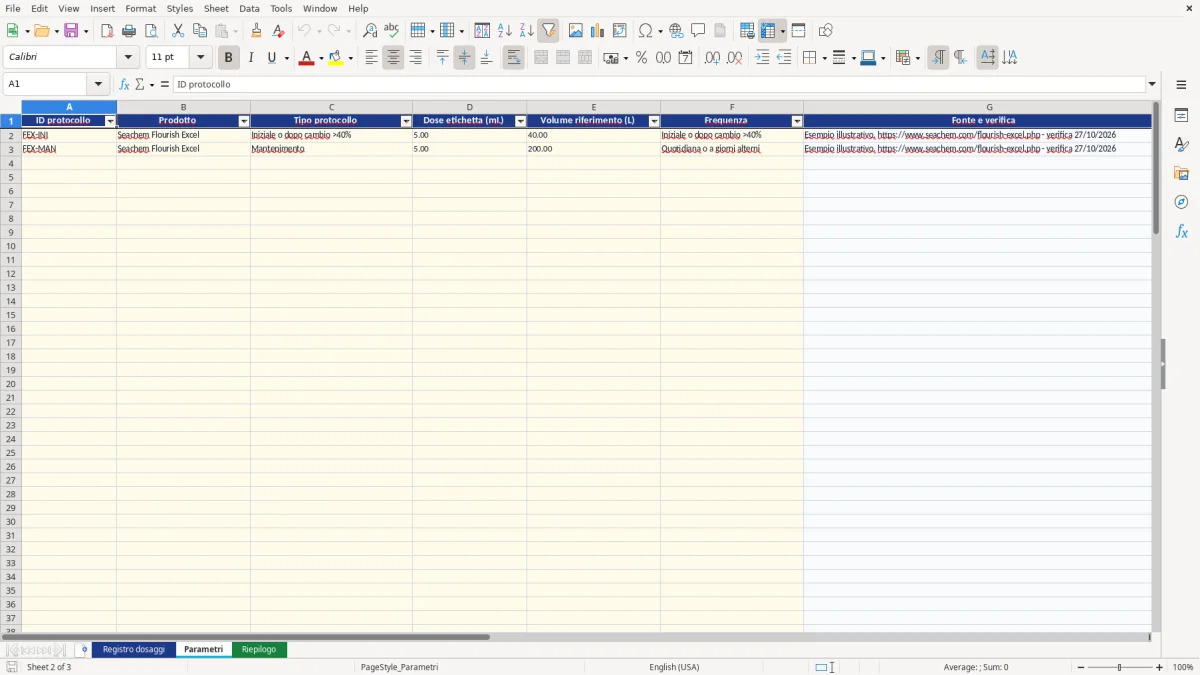Click the yellow background color swatch
The image size is (1200, 675).
click(x=335, y=58)
